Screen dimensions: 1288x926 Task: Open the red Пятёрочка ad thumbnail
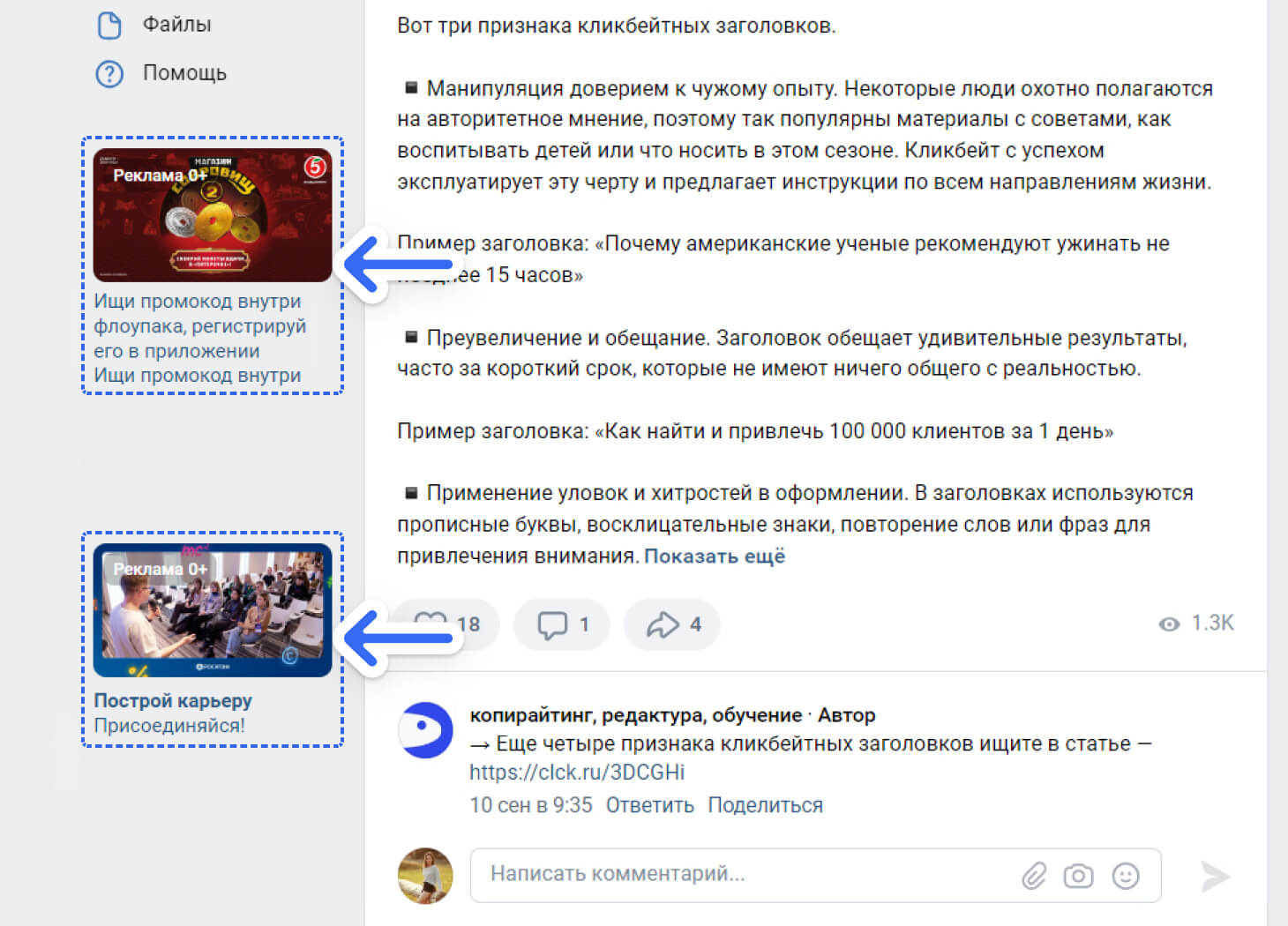[x=213, y=215]
